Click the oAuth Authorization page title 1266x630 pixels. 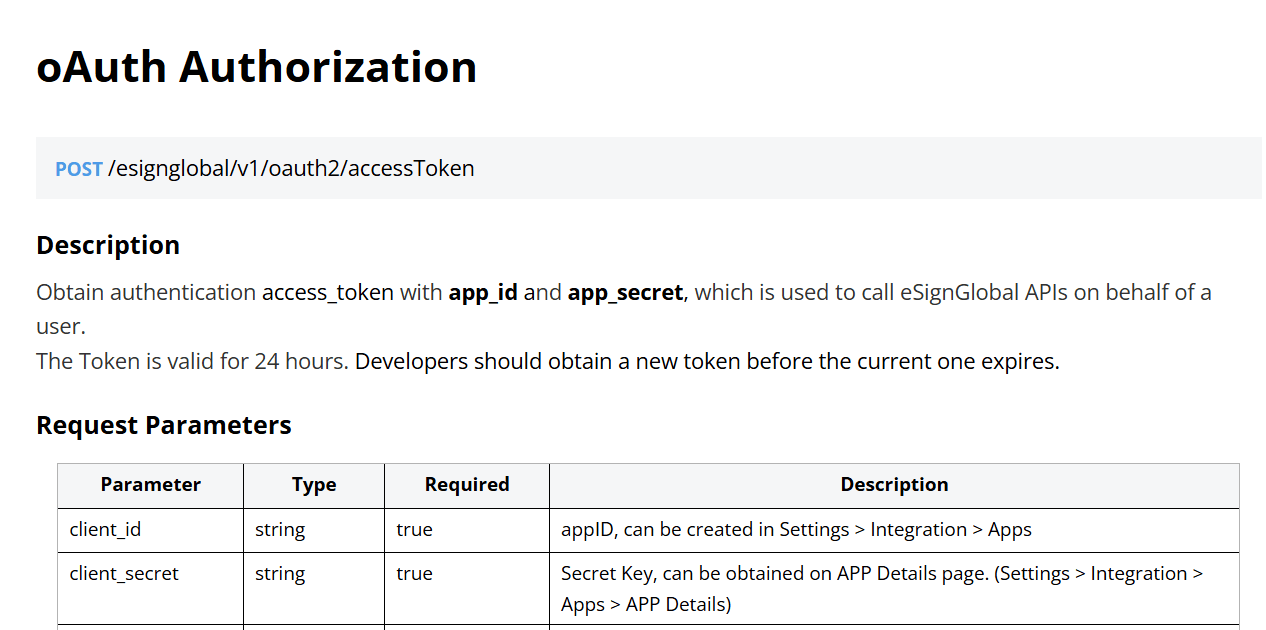(256, 67)
